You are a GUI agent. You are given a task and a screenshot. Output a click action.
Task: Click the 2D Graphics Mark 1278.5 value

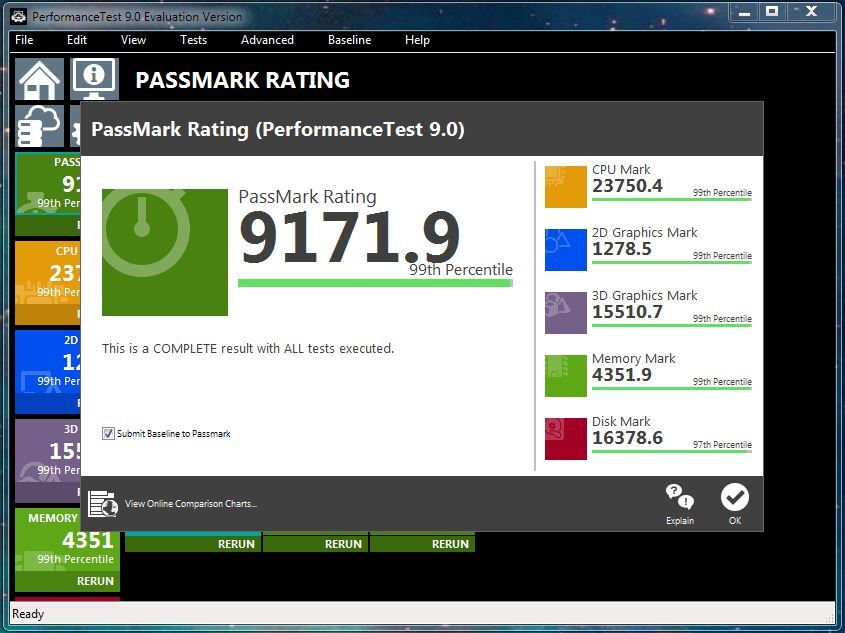(x=622, y=249)
